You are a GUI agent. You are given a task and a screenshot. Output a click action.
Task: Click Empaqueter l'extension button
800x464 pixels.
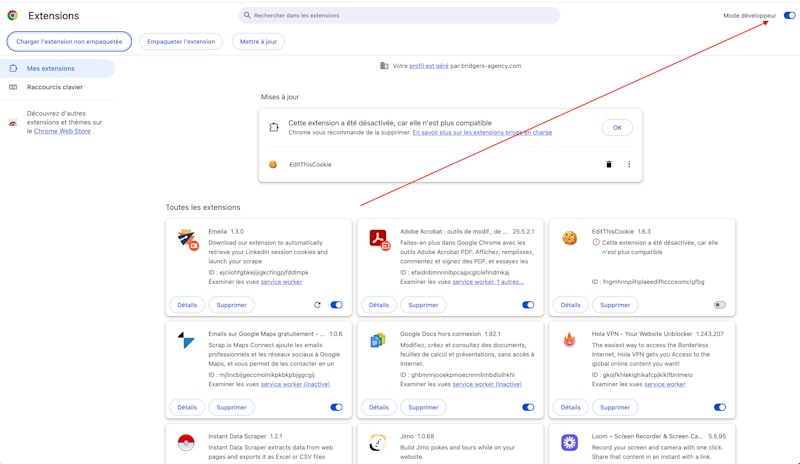coord(181,41)
